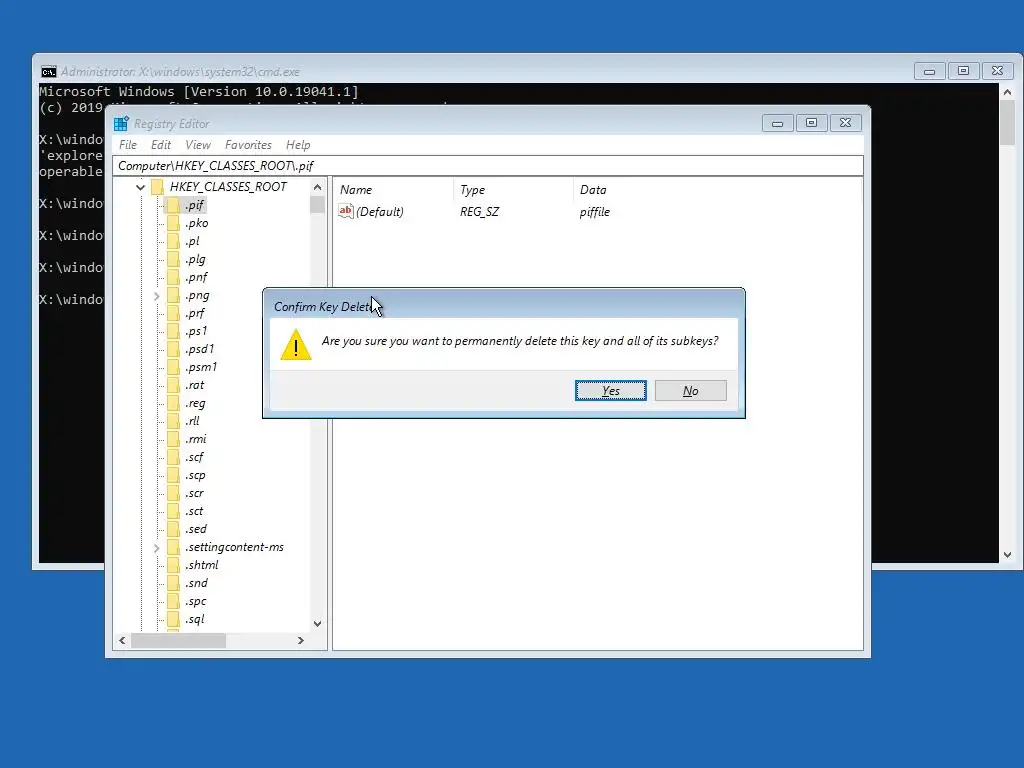Viewport: 1024px width, 768px height.
Task: Click the tree pane scroll up arrow
Action: pyautogui.click(x=317, y=187)
